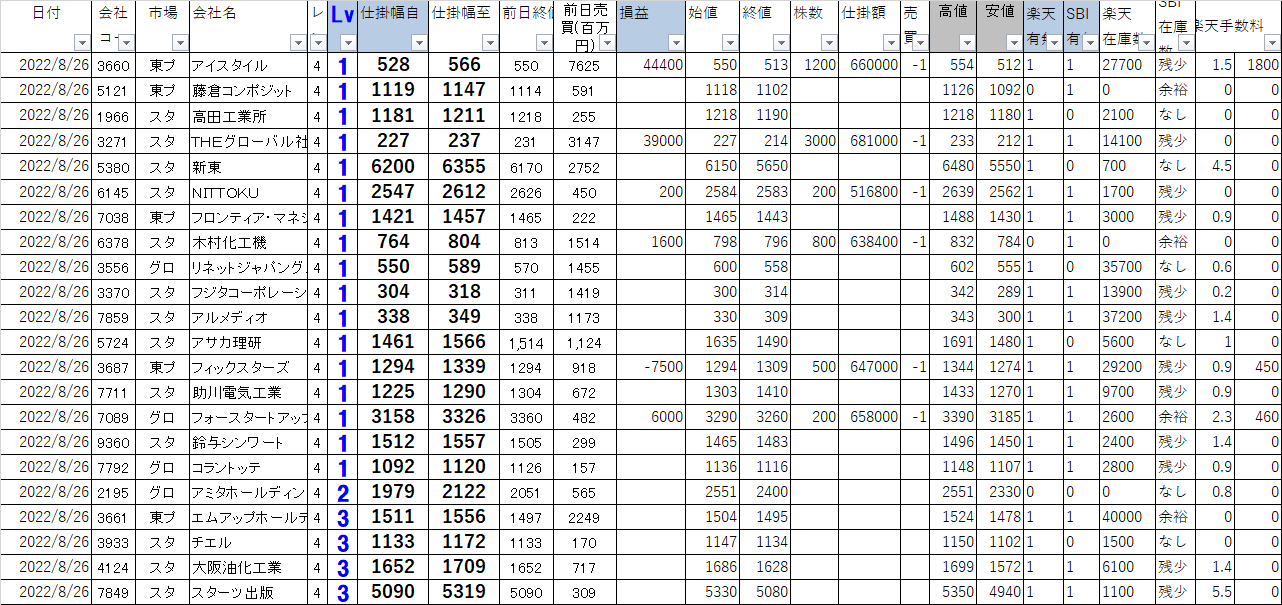Select the 日付 header cell

pos(46,26)
